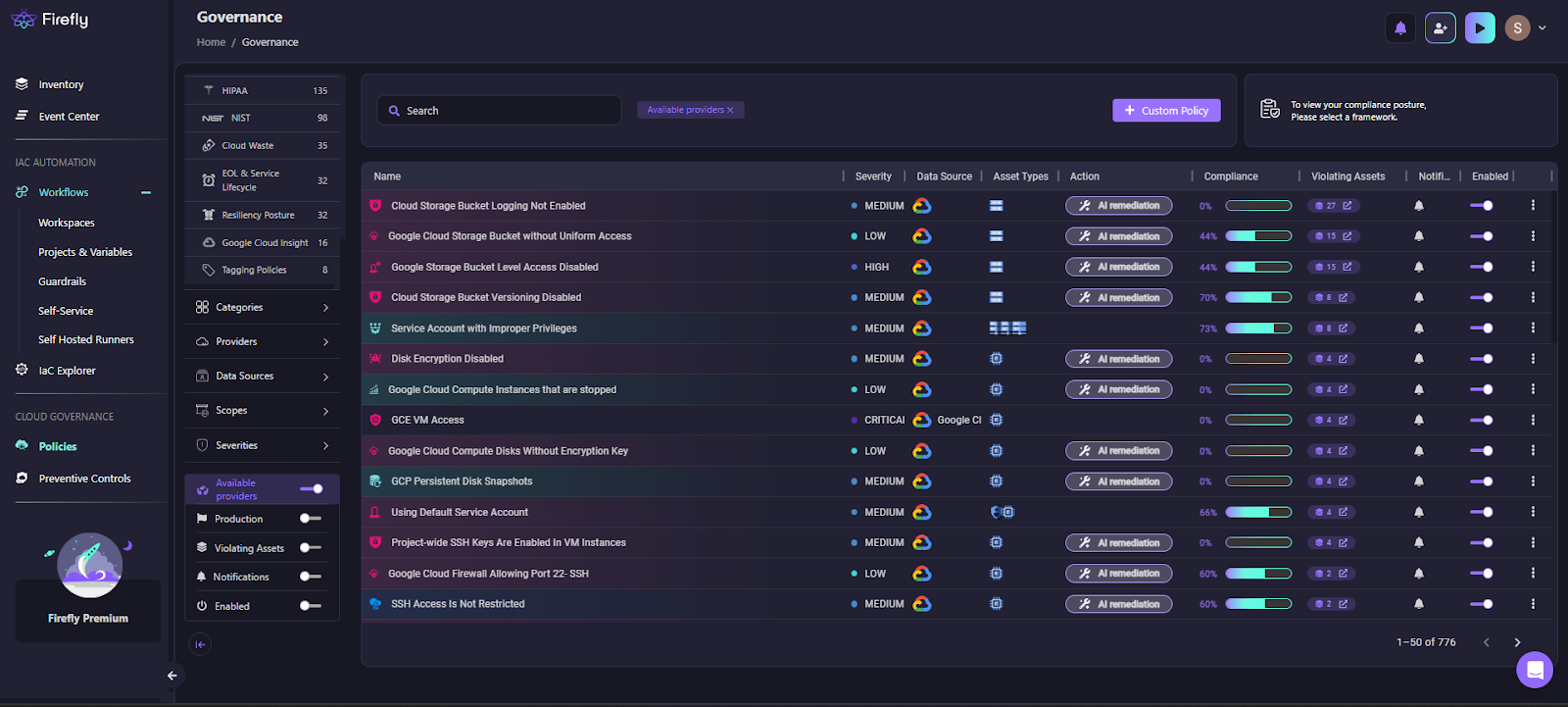
Task: Click the policy Search field
Action: 499,111
